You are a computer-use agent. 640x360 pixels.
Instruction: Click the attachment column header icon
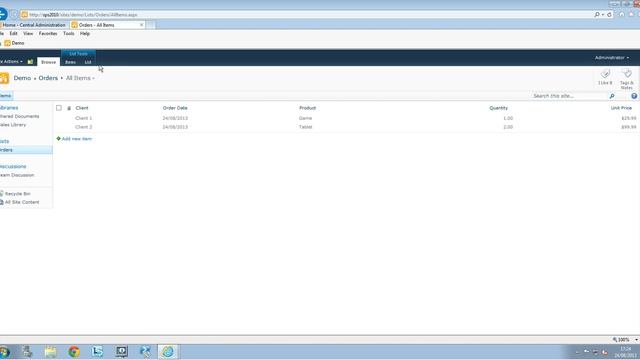(69, 108)
